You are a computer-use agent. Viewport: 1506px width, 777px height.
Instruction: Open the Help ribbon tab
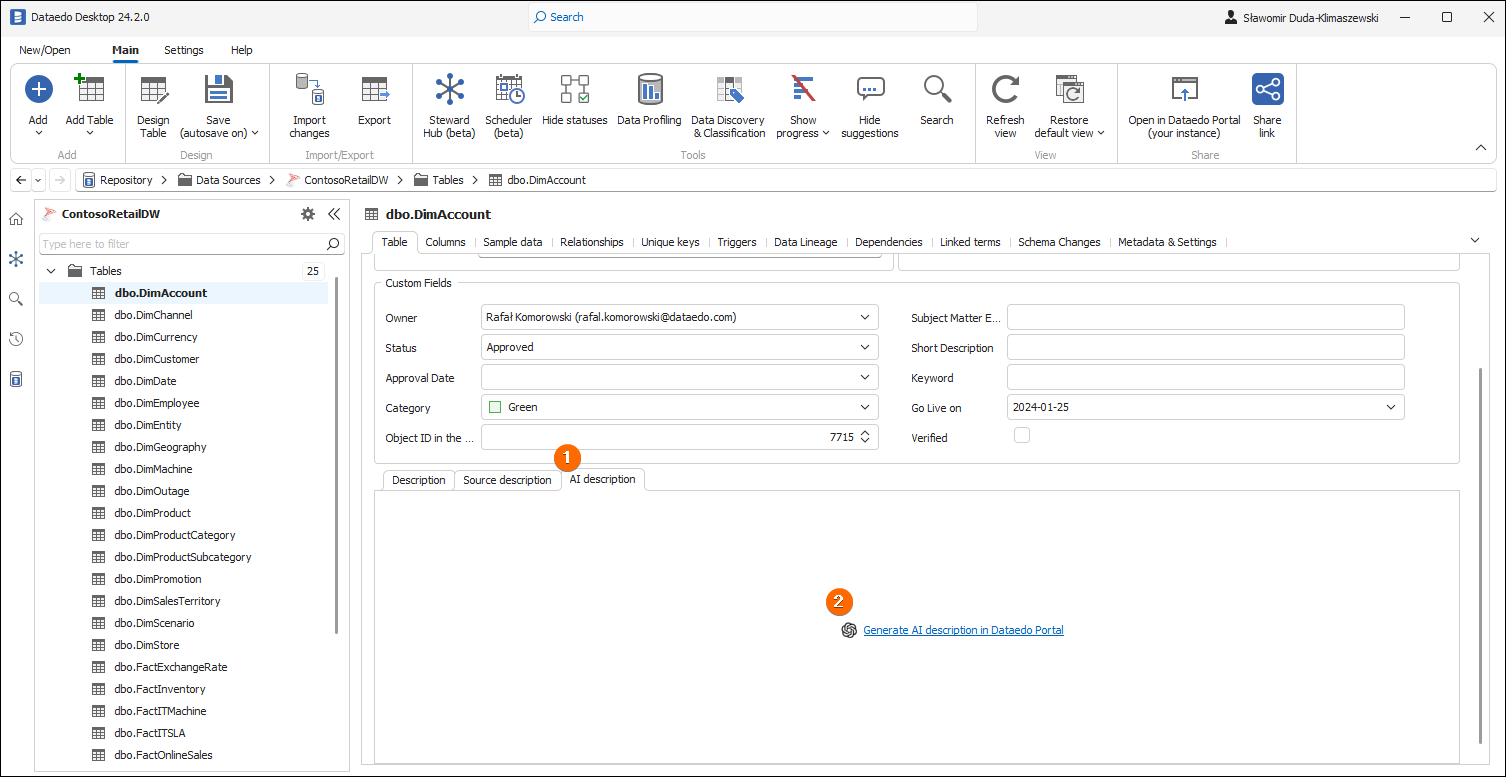click(242, 50)
